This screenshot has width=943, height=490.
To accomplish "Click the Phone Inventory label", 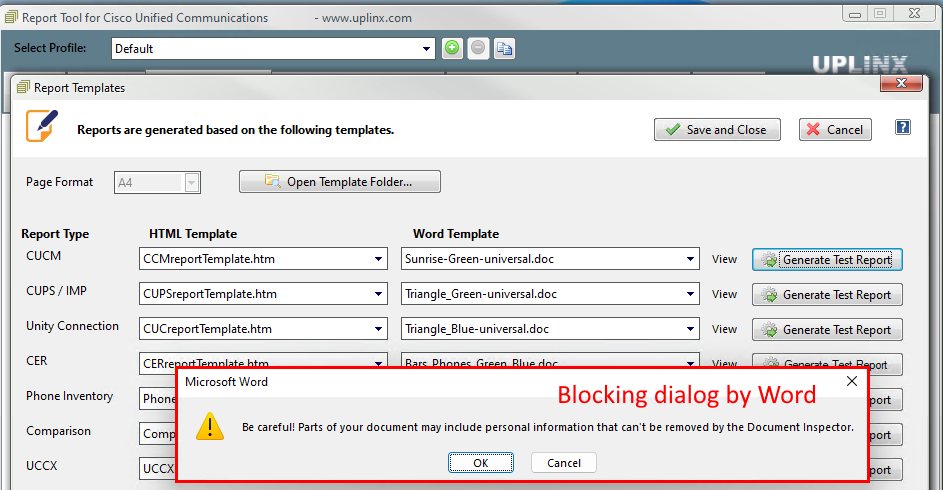I will [x=69, y=396].
